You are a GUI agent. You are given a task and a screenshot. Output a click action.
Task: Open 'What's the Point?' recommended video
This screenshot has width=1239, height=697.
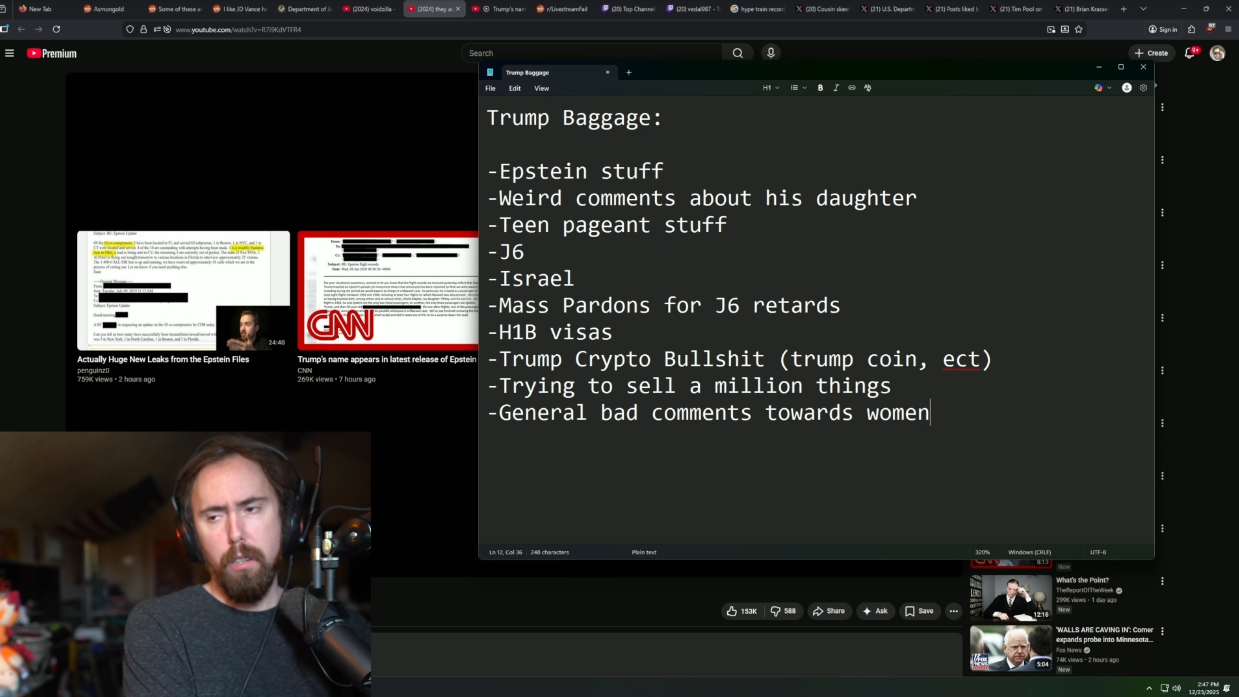pyautogui.click(x=1082, y=580)
